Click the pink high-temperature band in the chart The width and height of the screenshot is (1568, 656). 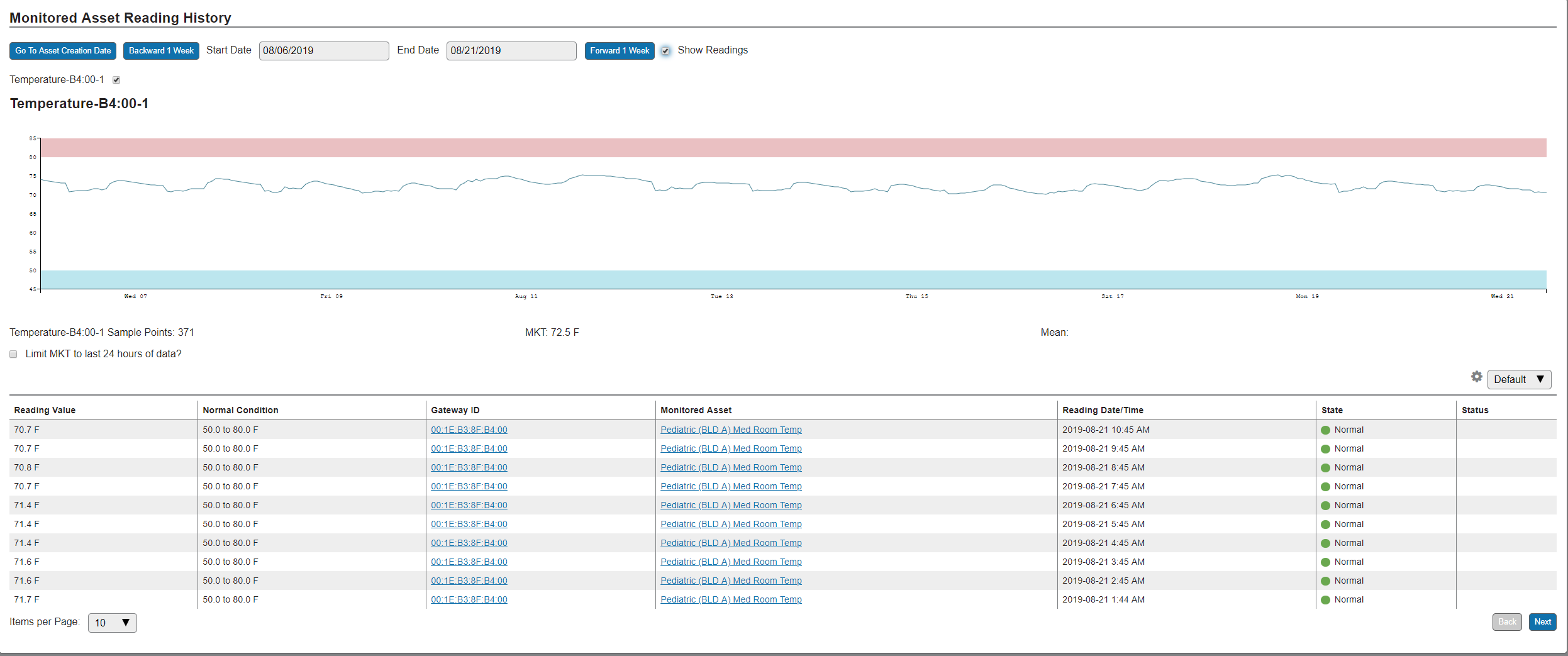click(794, 148)
